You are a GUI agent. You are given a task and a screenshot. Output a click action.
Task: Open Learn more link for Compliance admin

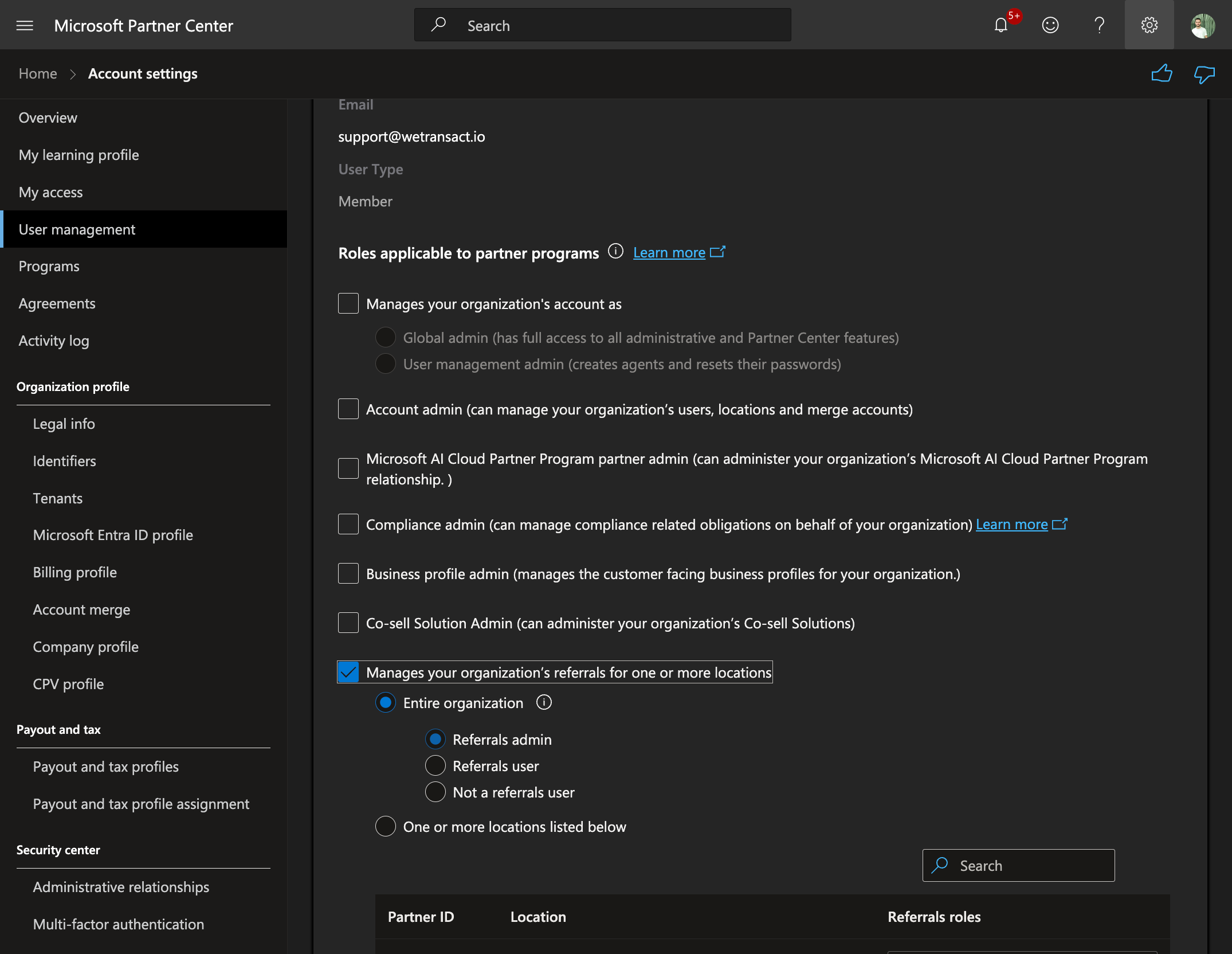[x=1012, y=524]
